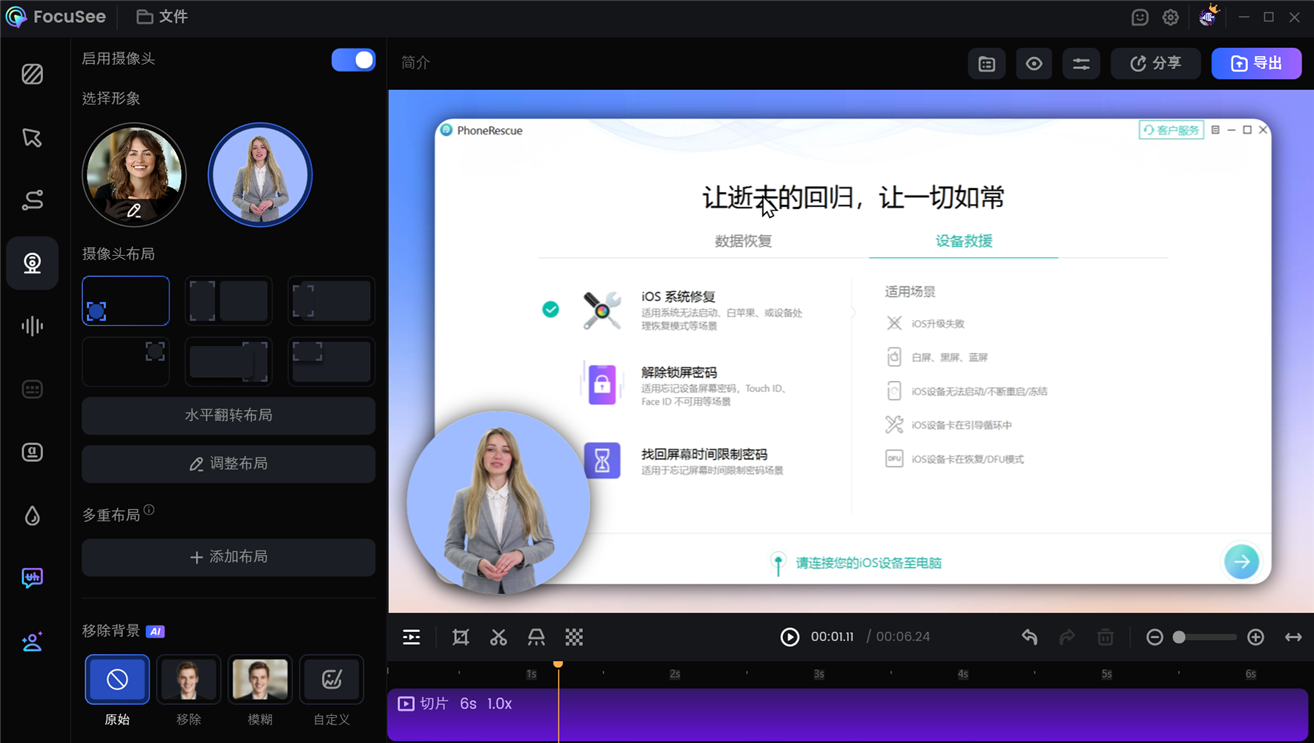The width and height of the screenshot is (1314, 743).
Task: Click the smiley feedback icon in title bar
Action: point(1140,17)
